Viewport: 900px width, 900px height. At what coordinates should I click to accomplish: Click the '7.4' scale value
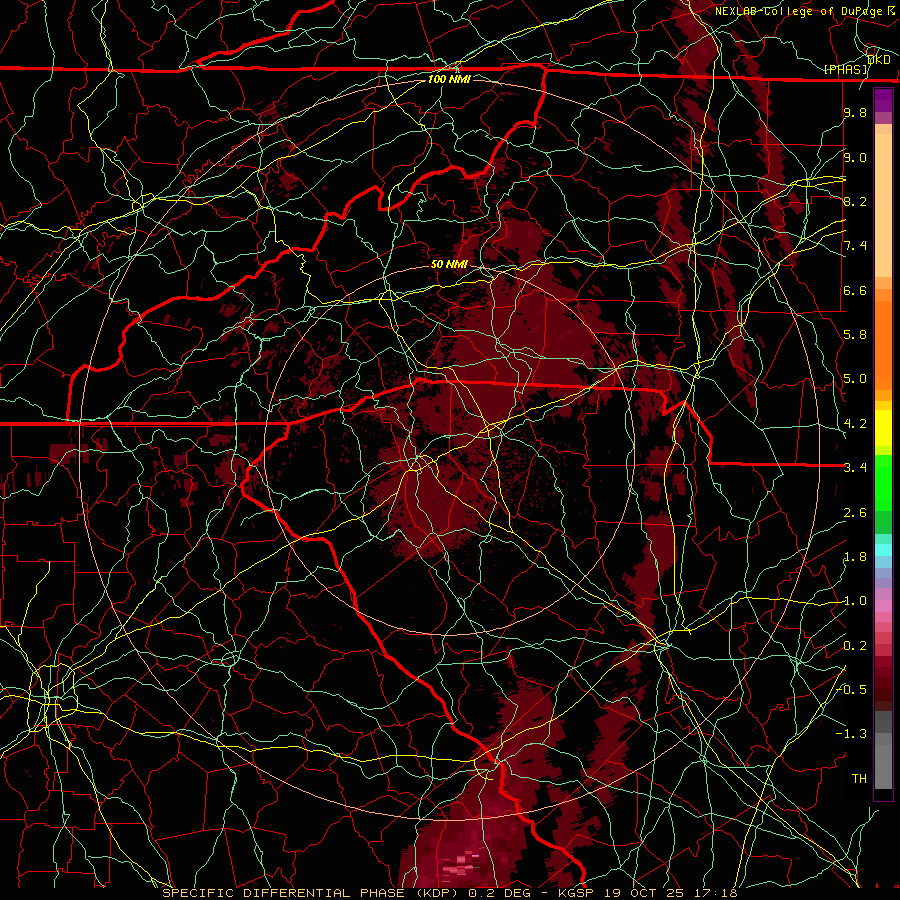coord(855,246)
